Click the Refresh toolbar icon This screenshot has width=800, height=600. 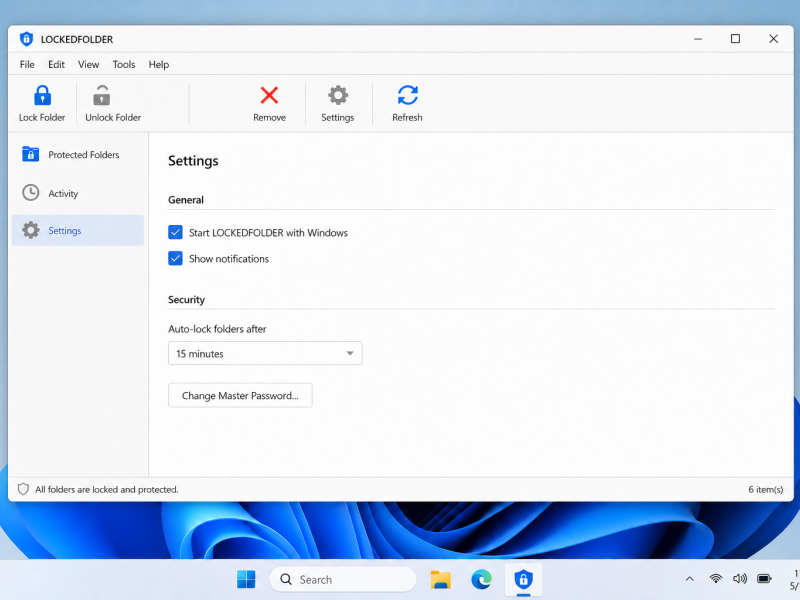[x=407, y=95]
